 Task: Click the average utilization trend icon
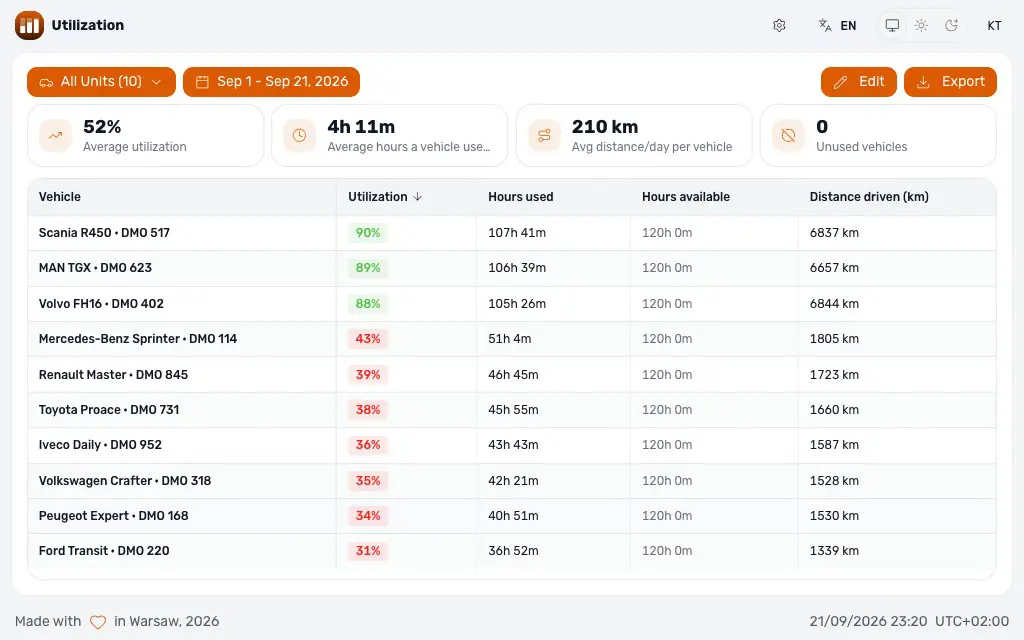coord(56,136)
